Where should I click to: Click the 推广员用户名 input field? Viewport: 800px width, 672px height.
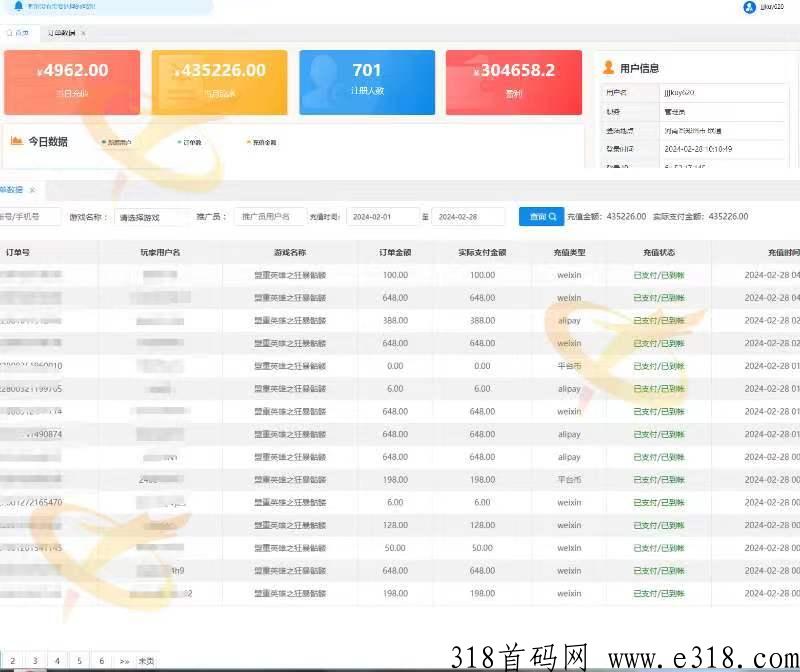click(x=270, y=217)
